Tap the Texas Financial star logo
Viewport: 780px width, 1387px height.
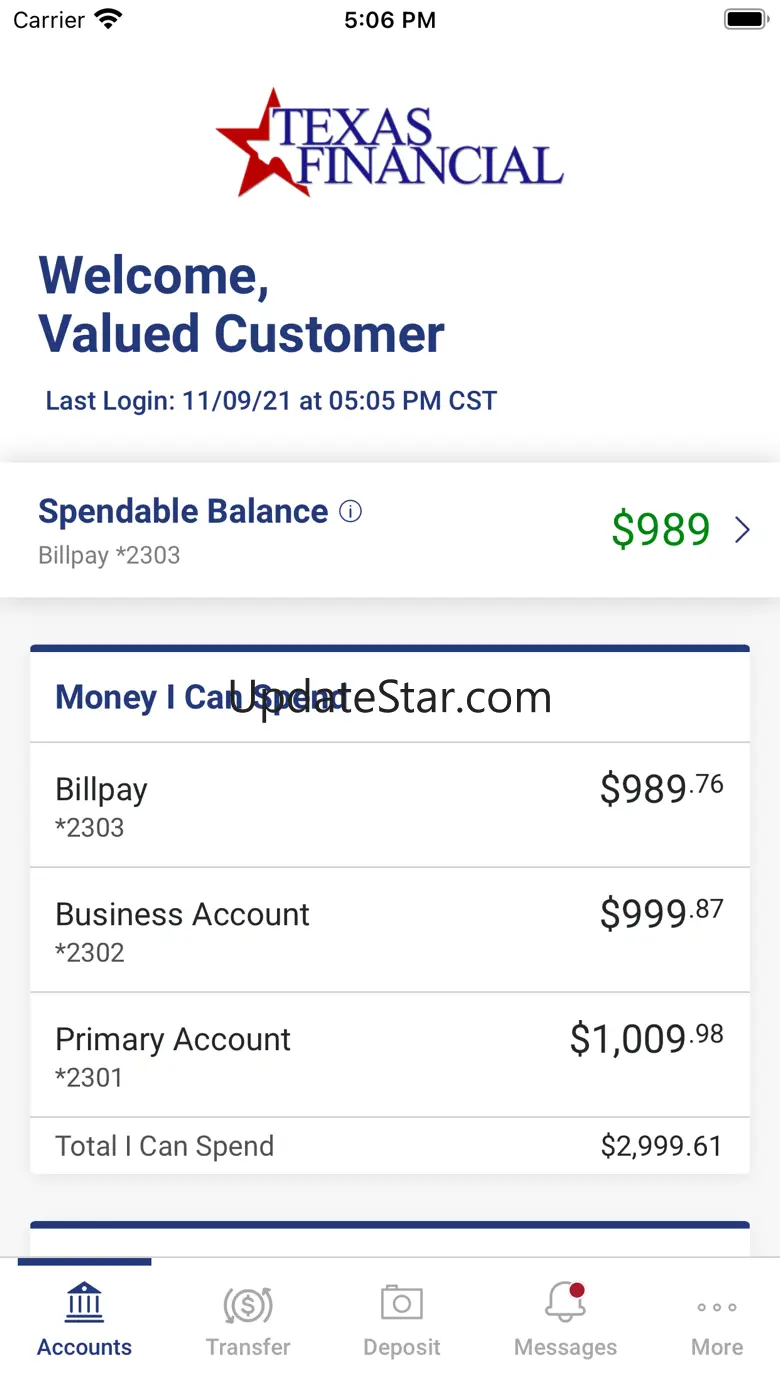[x=390, y=142]
